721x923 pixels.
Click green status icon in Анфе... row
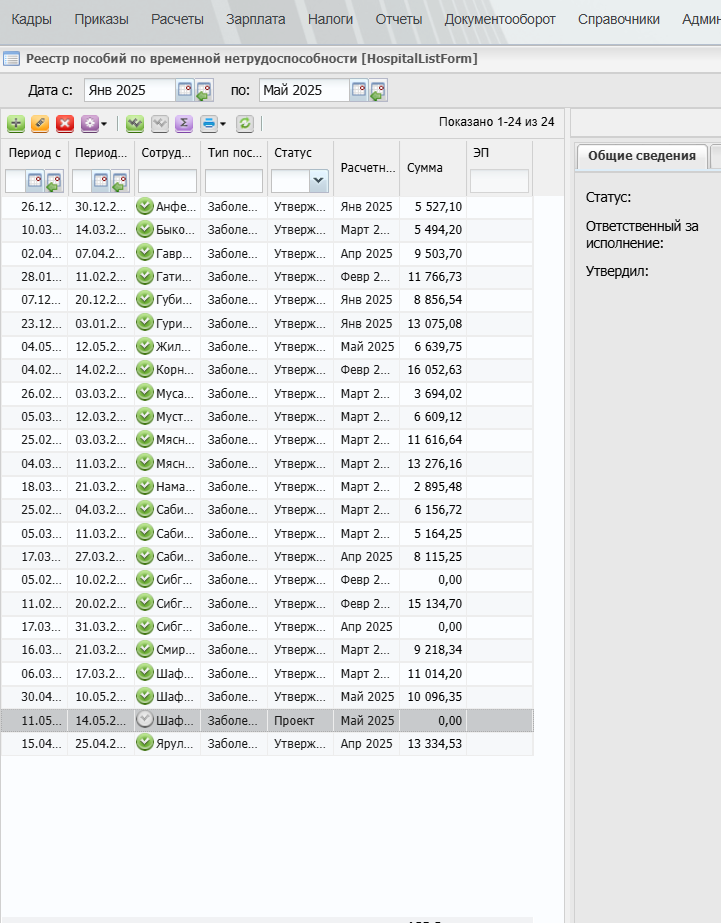click(145, 207)
